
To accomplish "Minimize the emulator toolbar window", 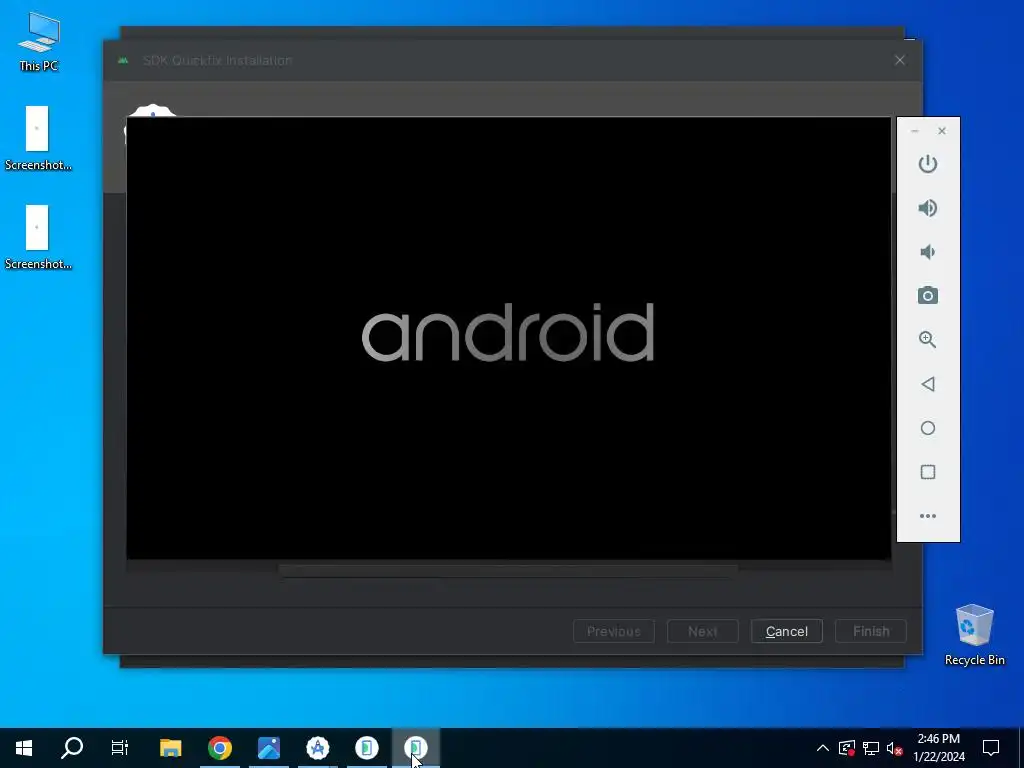I will pyautogui.click(x=914, y=131).
